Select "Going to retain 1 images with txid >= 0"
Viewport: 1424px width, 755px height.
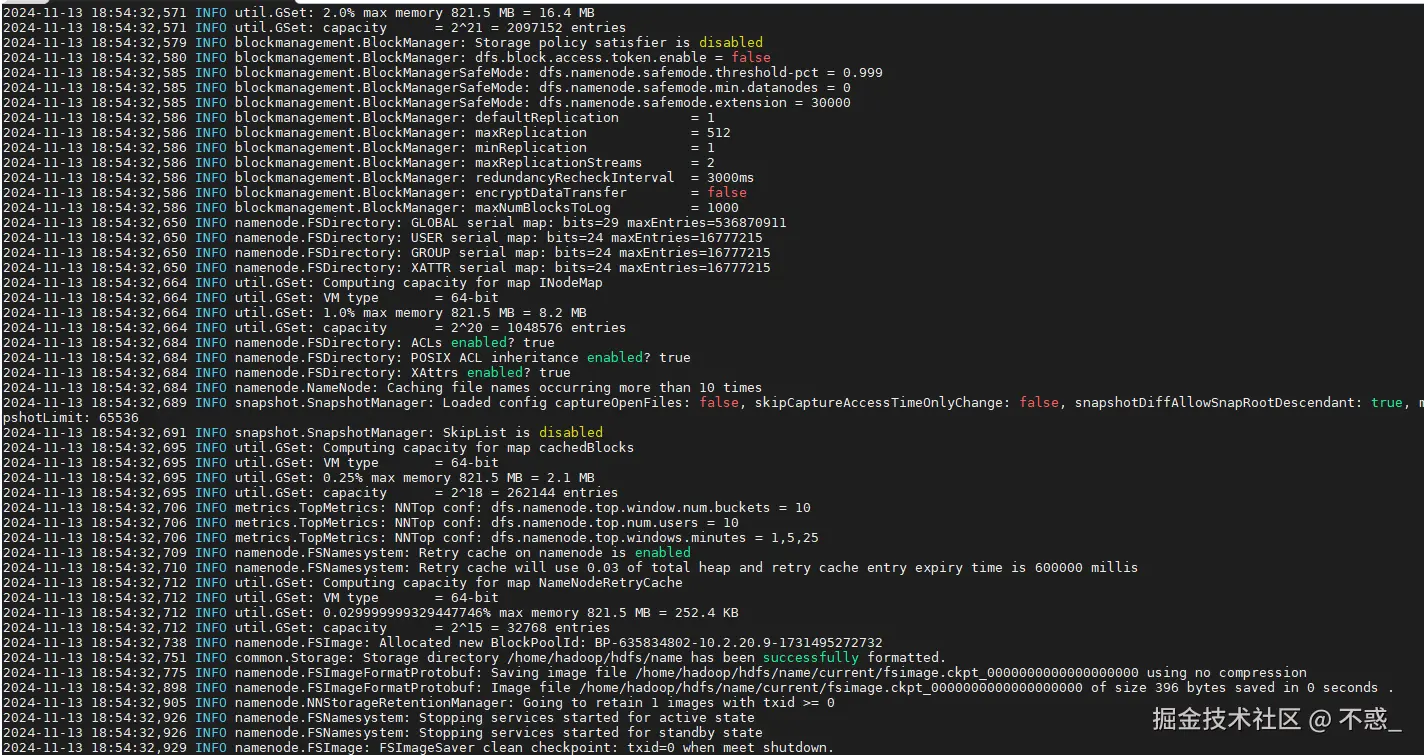418,703
